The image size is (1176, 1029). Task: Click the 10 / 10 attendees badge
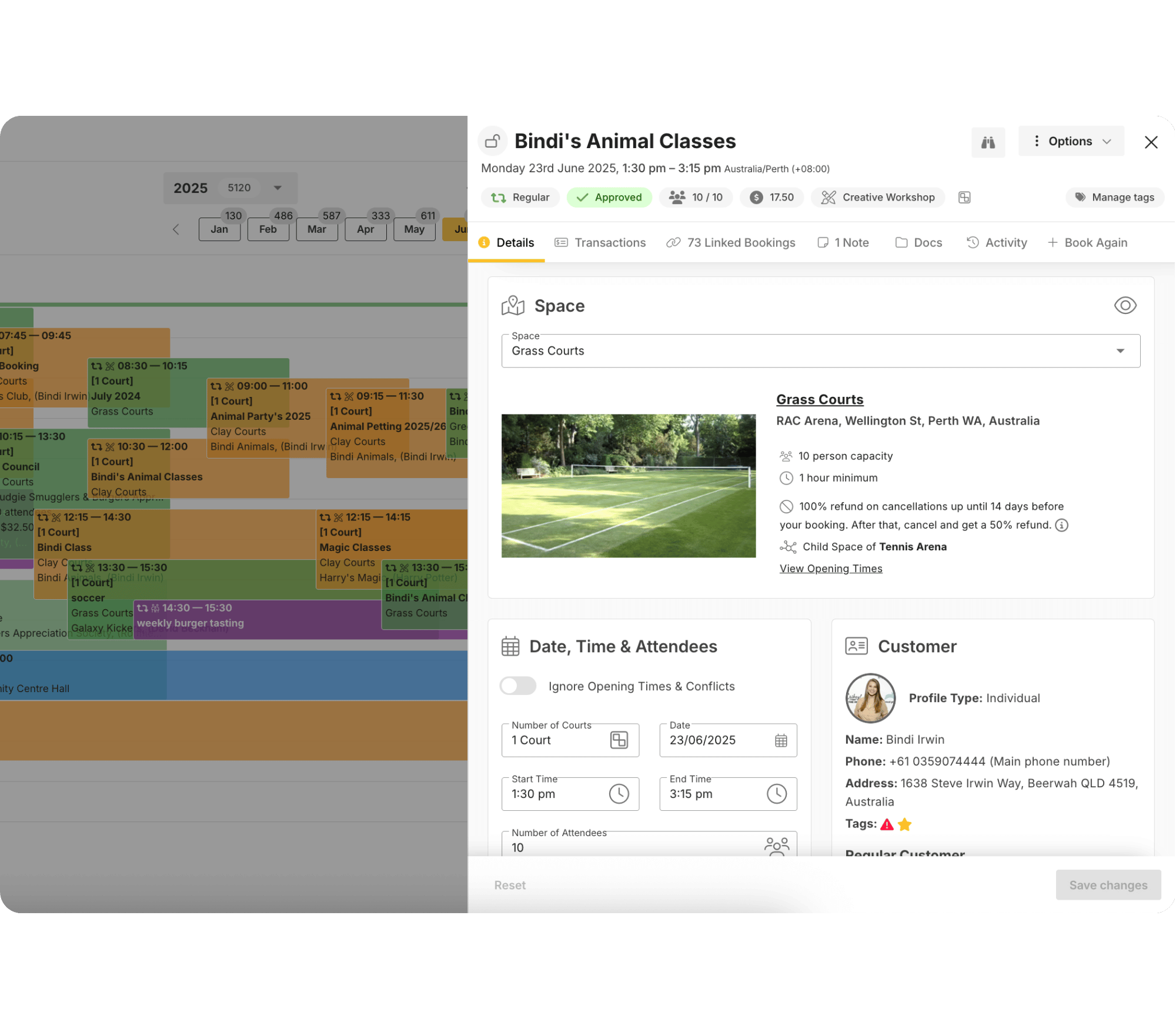pyautogui.click(x=696, y=198)
